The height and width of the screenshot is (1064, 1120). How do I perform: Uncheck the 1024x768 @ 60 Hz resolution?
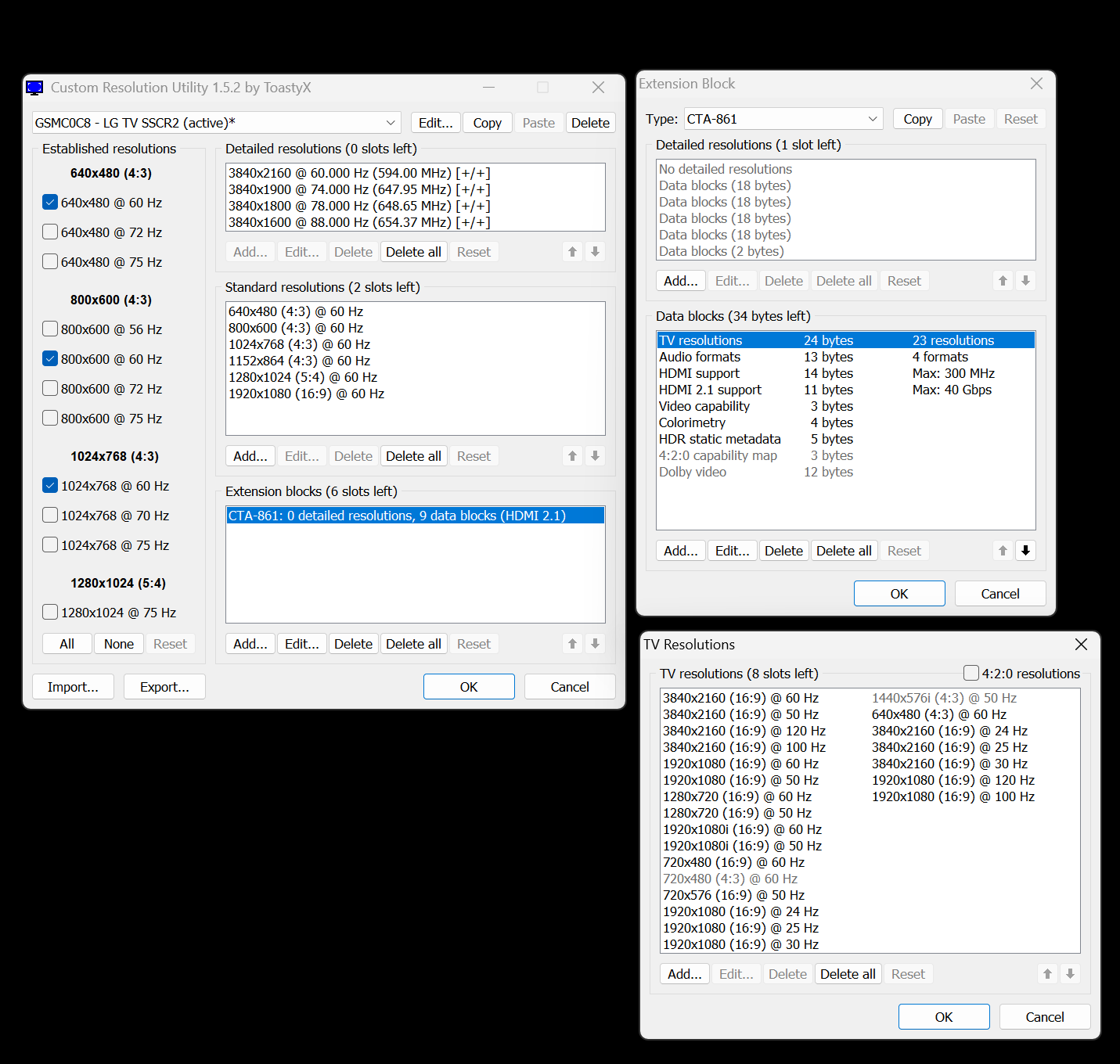[x=49, y=485]
